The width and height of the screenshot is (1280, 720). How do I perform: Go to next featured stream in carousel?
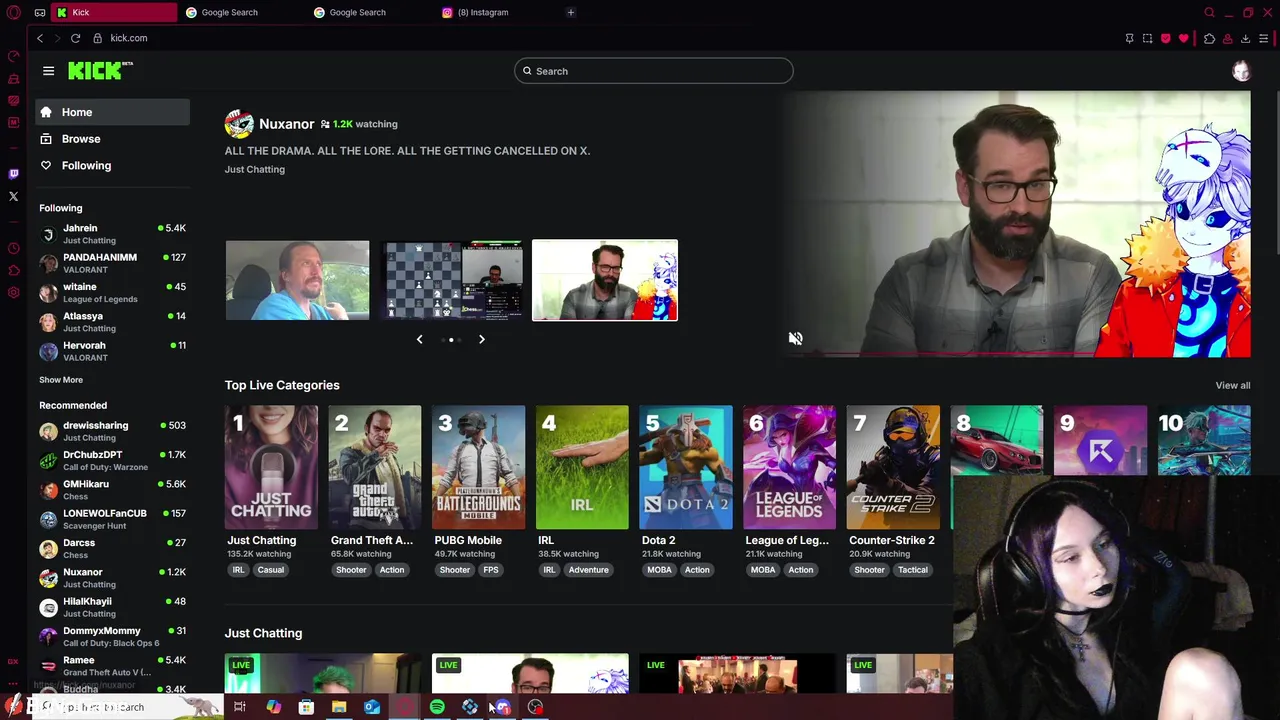481,340
